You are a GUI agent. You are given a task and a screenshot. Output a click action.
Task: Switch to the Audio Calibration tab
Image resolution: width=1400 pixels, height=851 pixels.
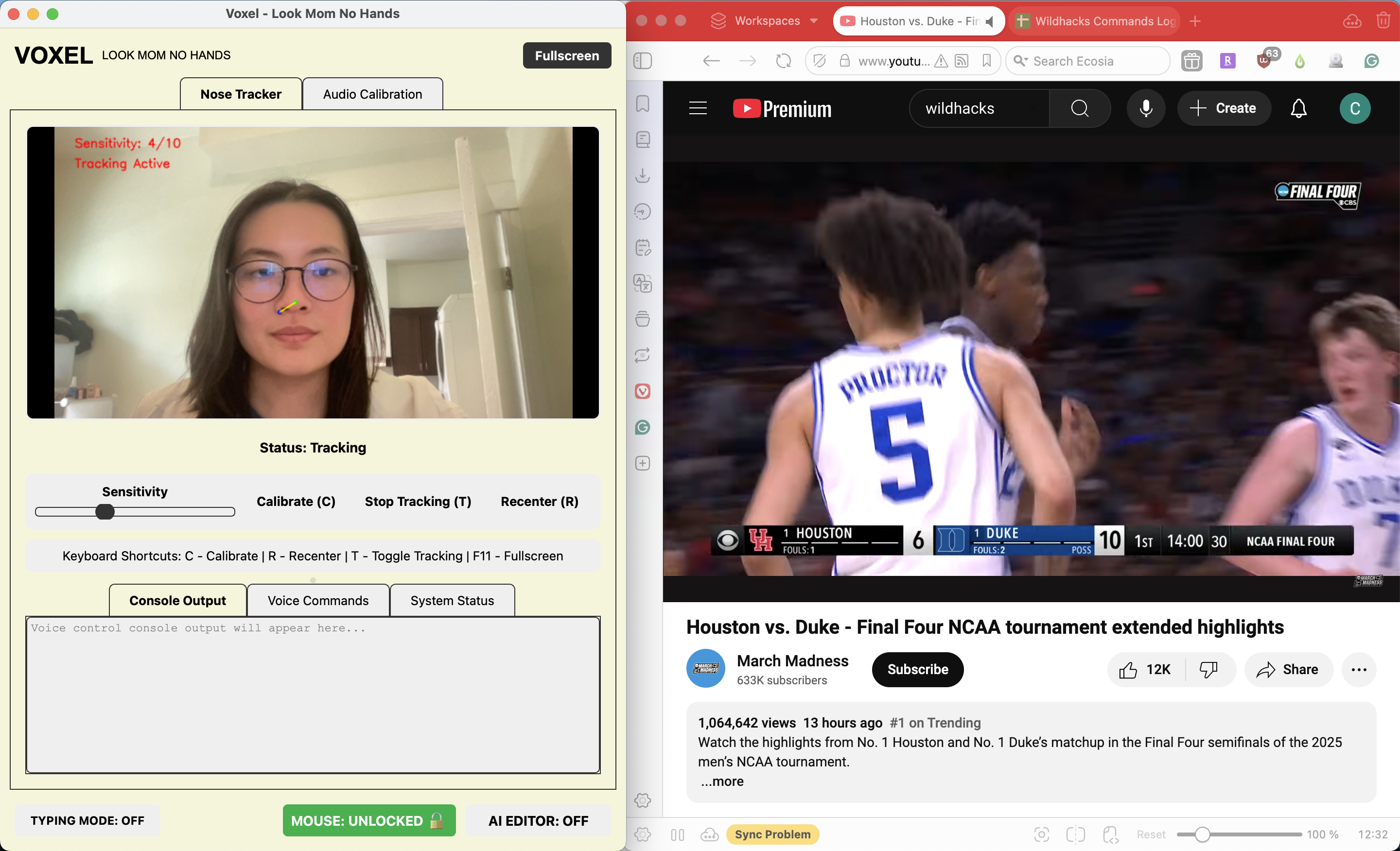(x=372, y=94)
